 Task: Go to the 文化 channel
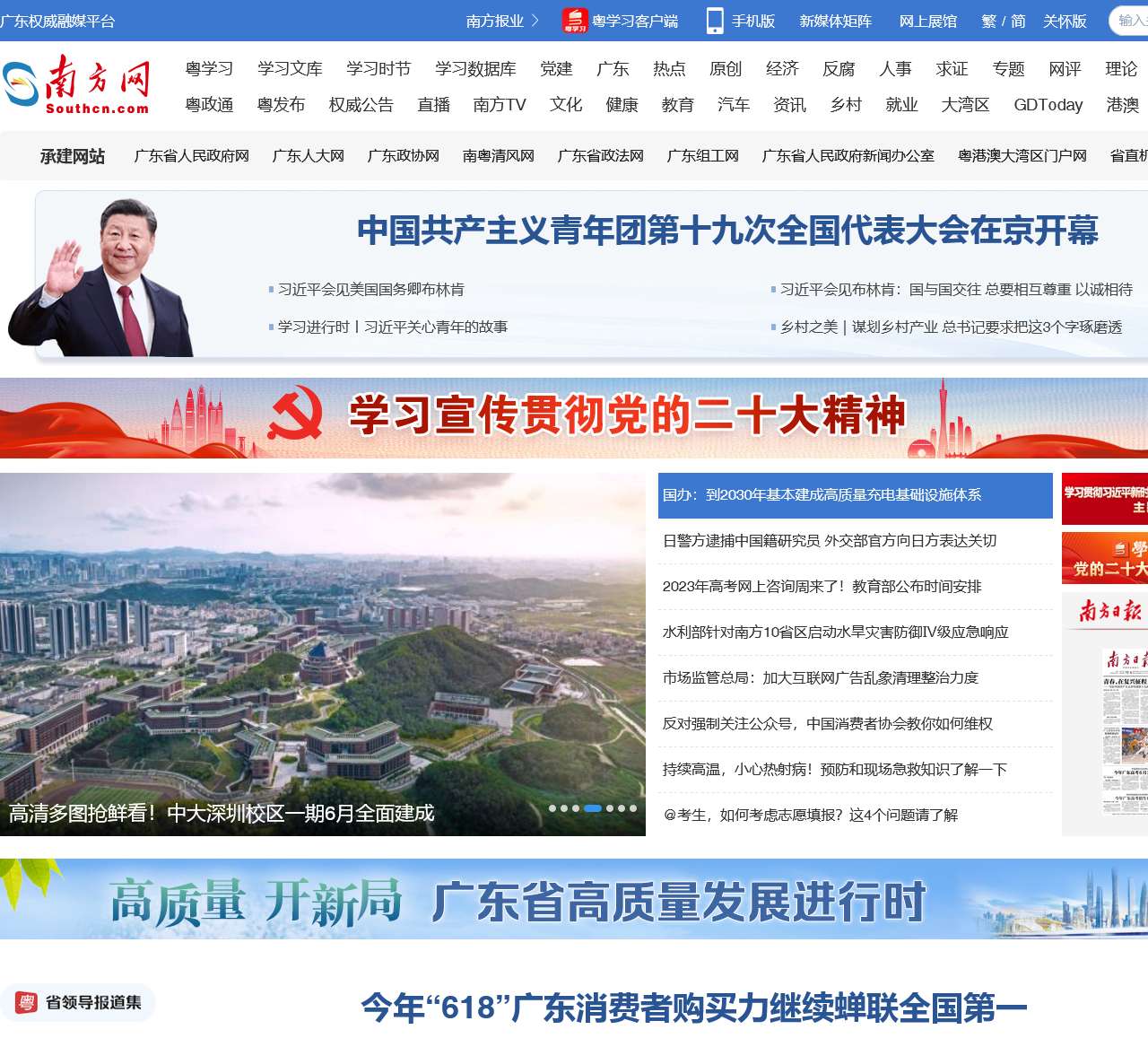tap(566, 105)
